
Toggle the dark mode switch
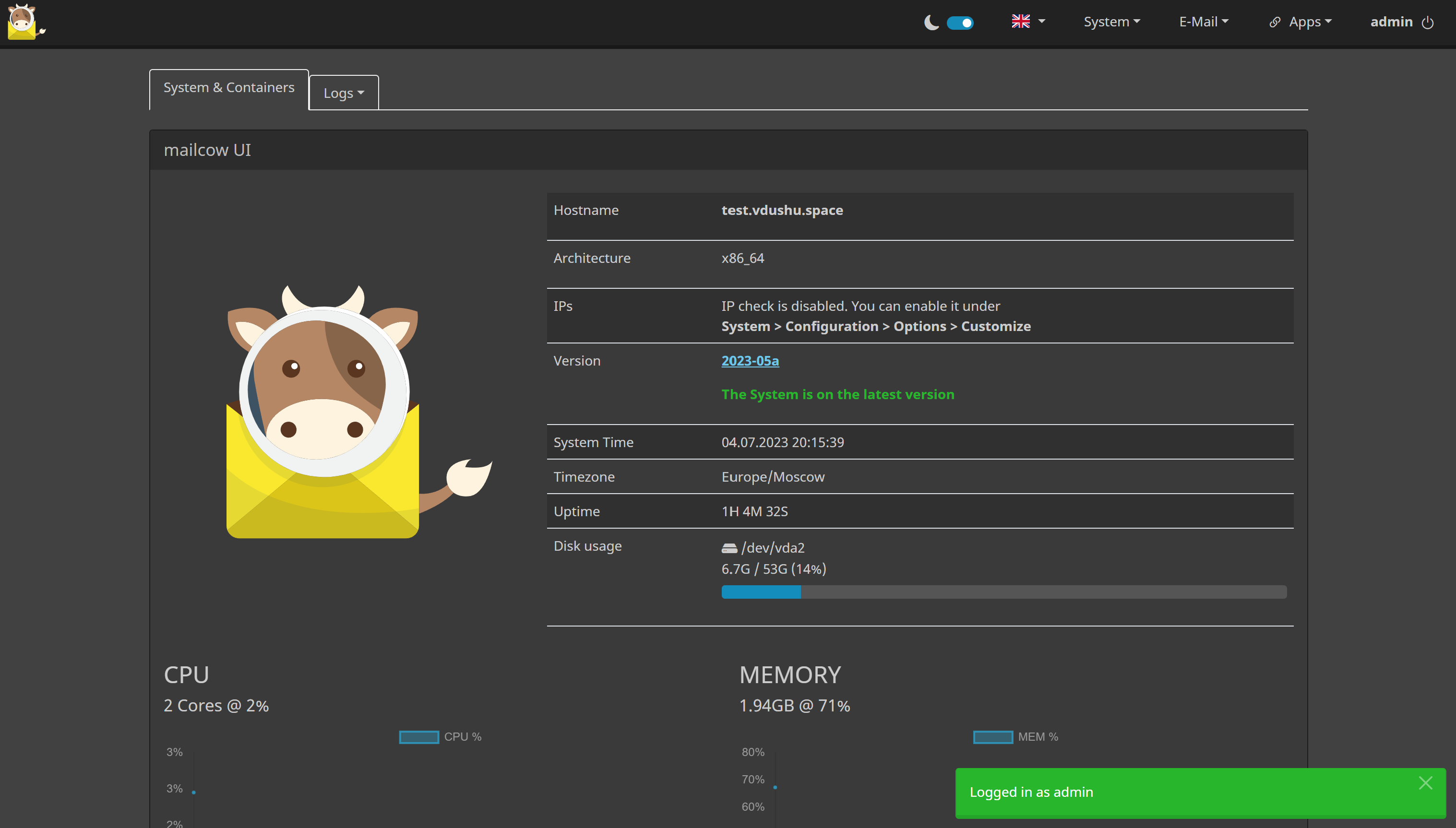click(960, 23)
